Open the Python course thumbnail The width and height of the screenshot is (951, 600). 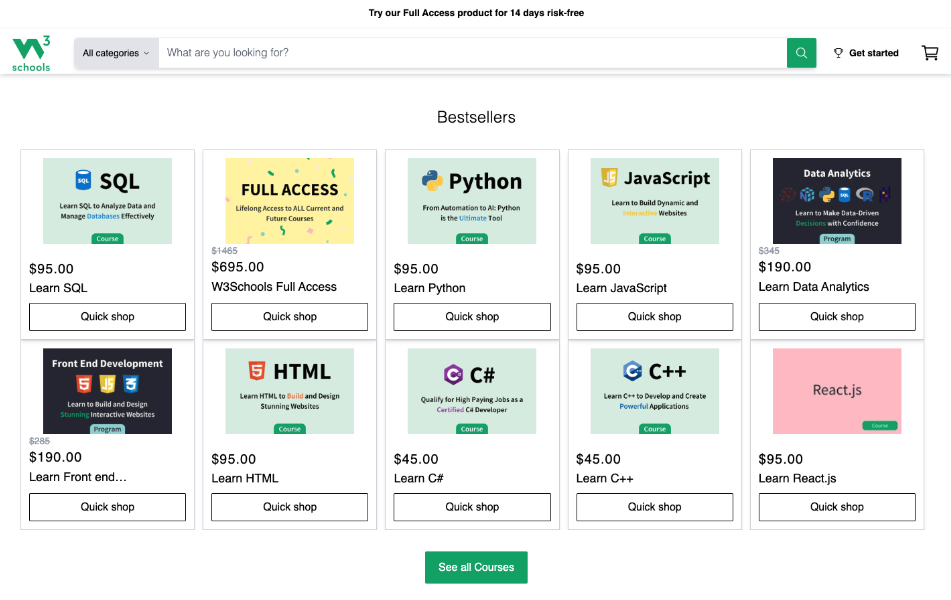pos(472,201)
